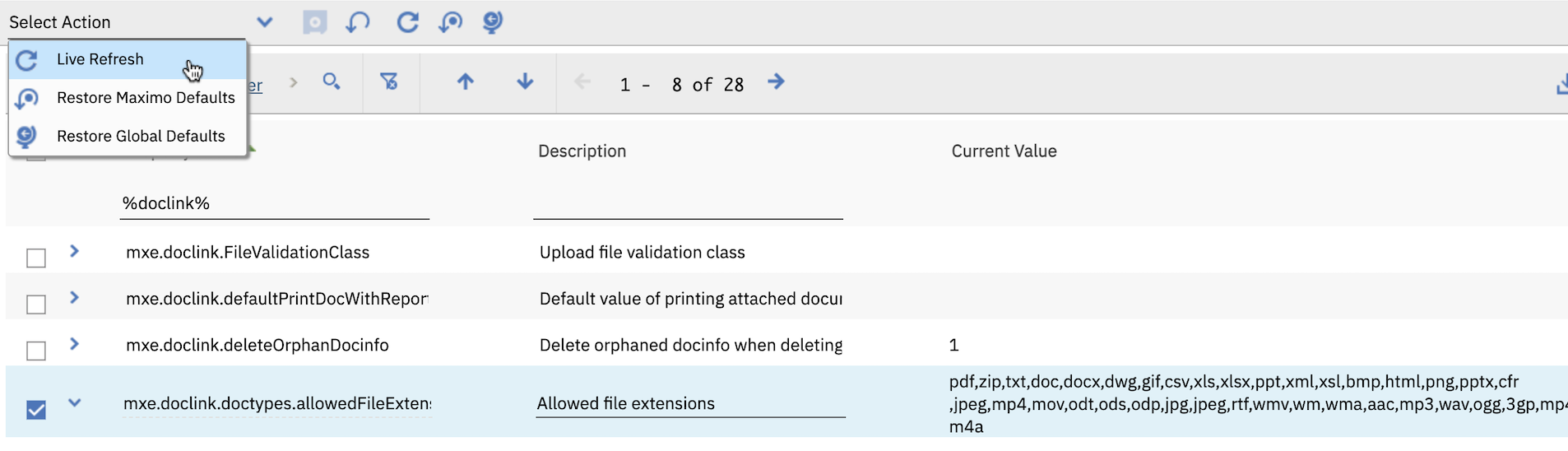Tick the mxe.doclink.deleteOrphanDocinfo row checkbox
This screenshot has width=1568, height=451.
point(36,351)
